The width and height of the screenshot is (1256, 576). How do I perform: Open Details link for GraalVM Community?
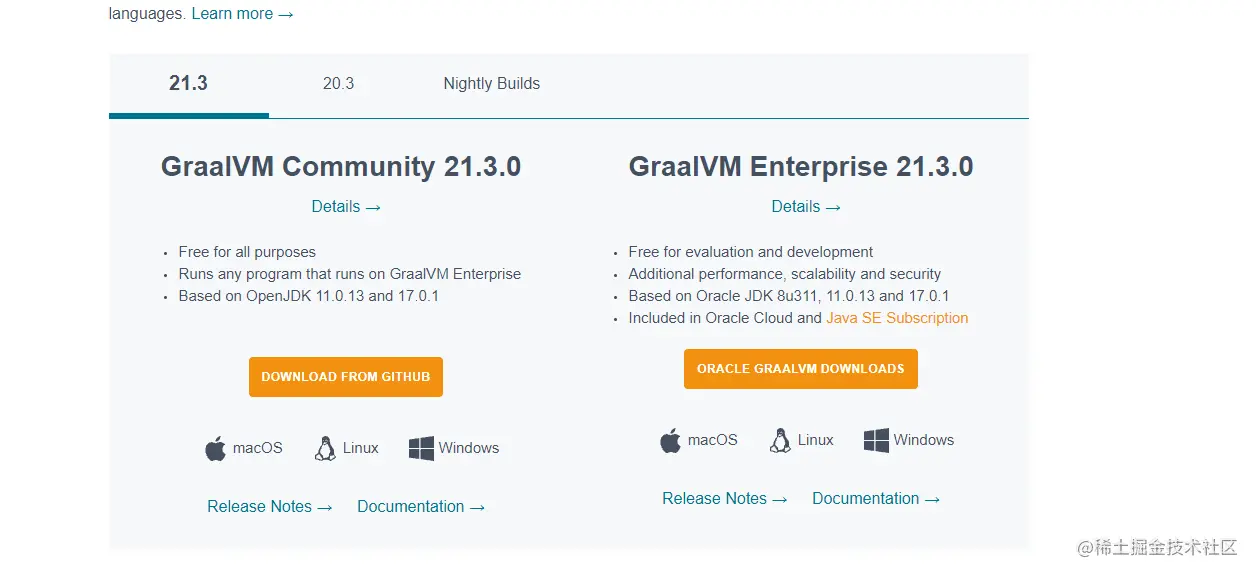346,207
